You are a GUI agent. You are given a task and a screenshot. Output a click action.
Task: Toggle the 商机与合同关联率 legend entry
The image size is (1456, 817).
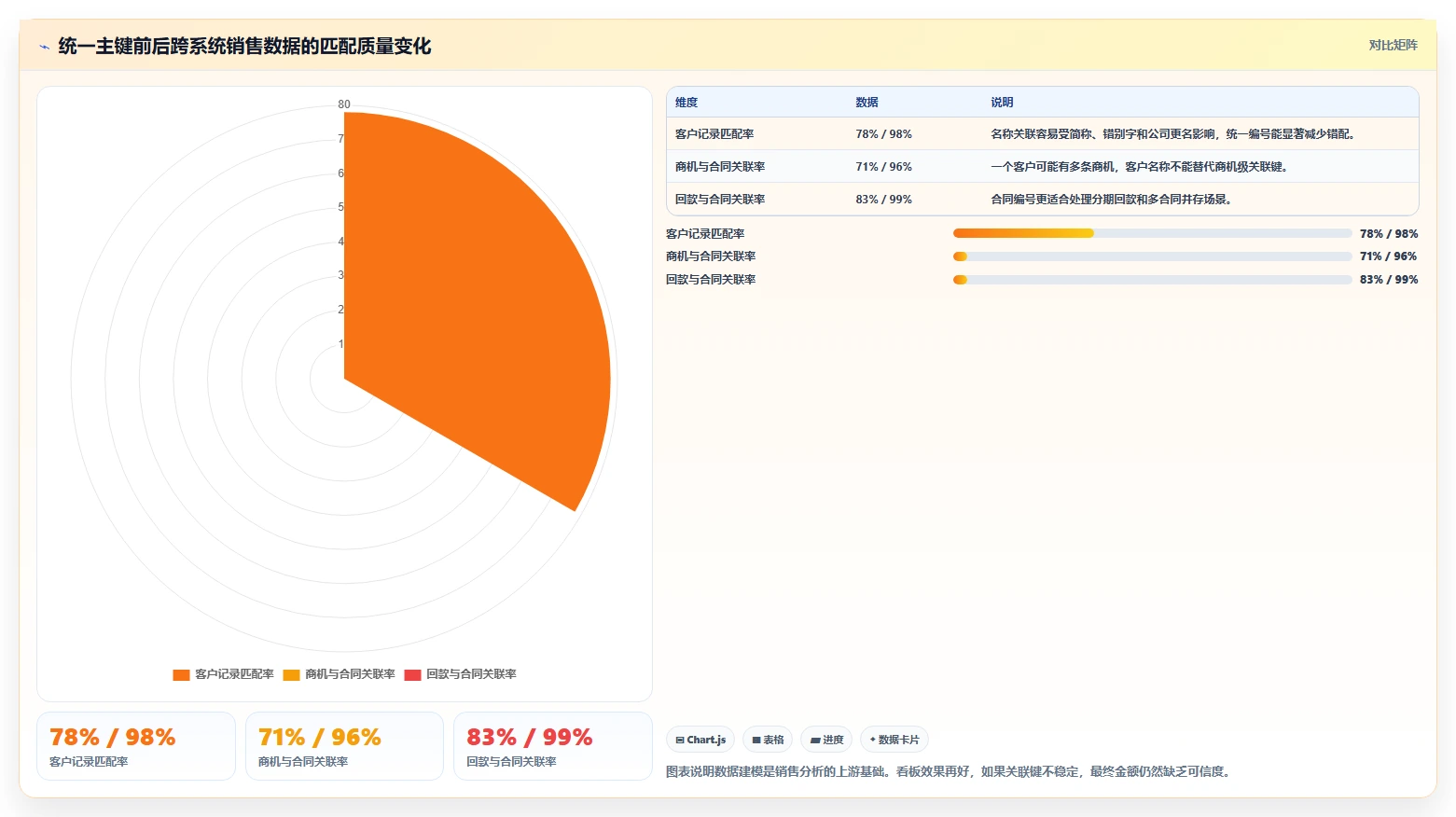coord(339,674)
